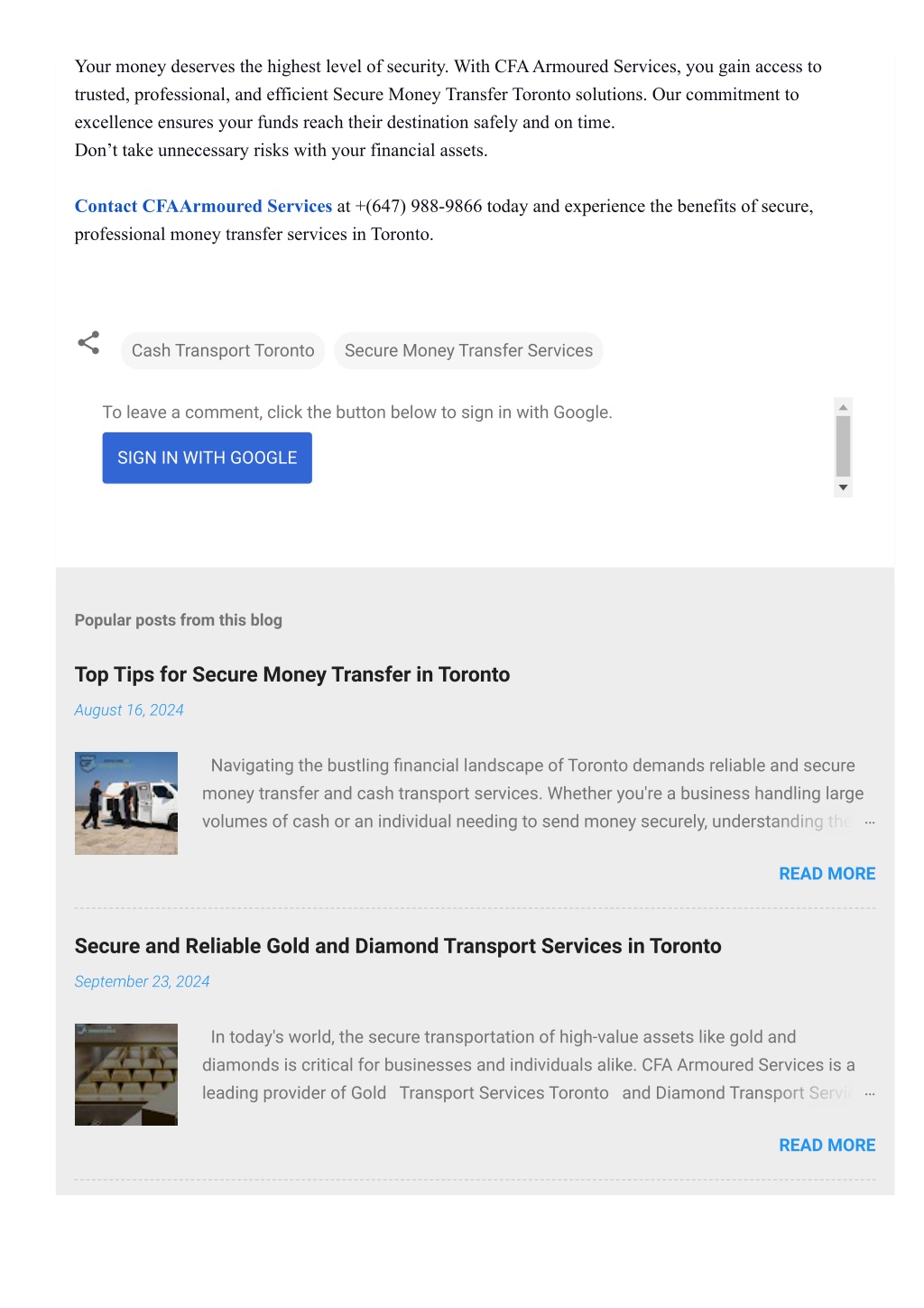Expand the gold transport snippet ellipsis
This screenshot has width=924, height=1308.
point(869,1094)
